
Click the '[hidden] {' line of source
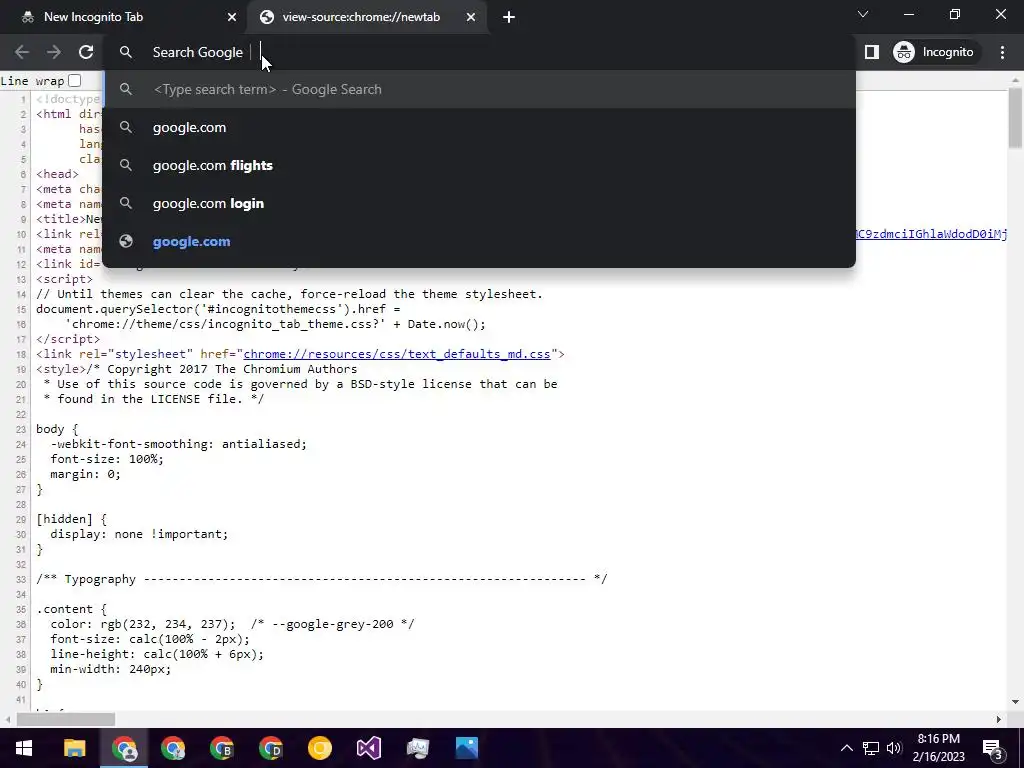click(x=71, y=519)
